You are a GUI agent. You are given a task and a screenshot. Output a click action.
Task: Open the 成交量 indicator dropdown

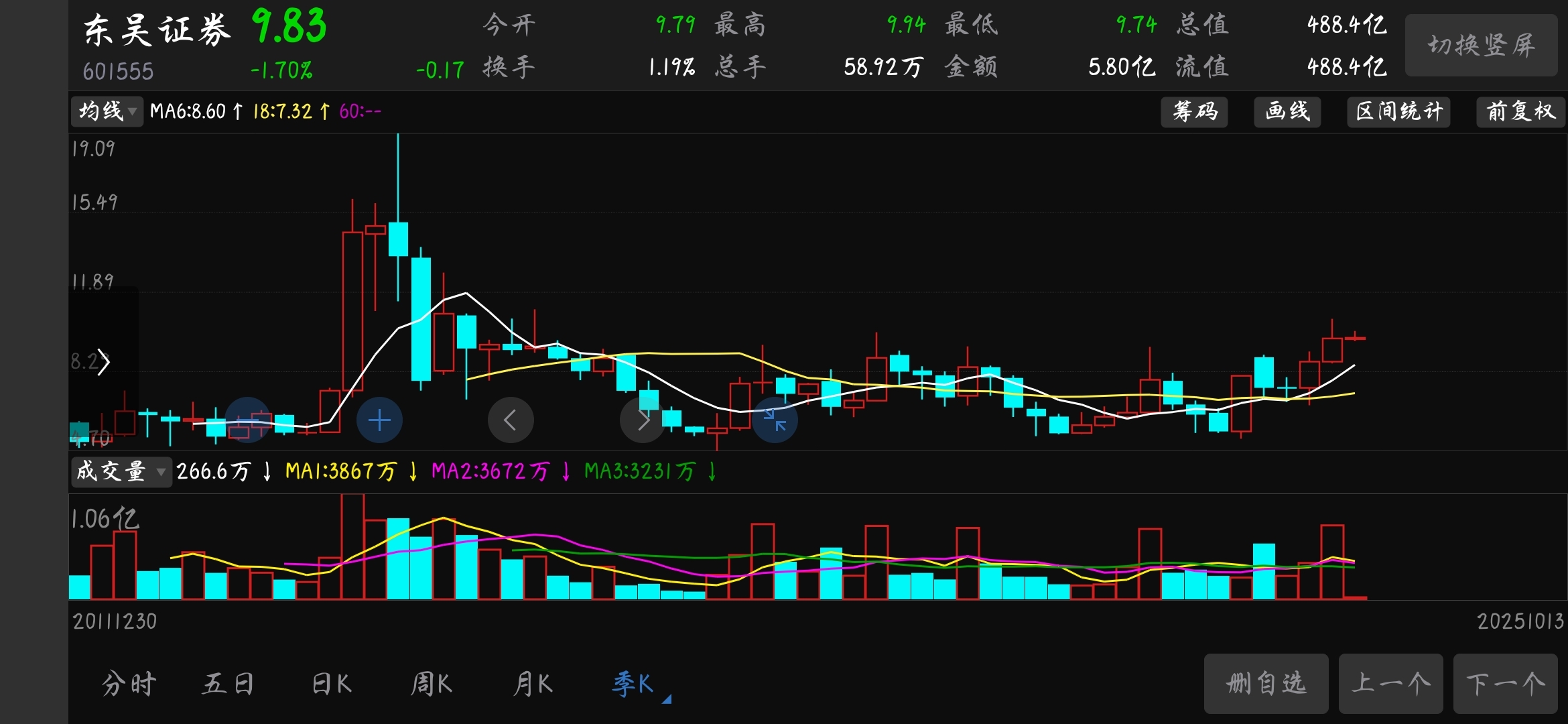(x=121, y=471)
